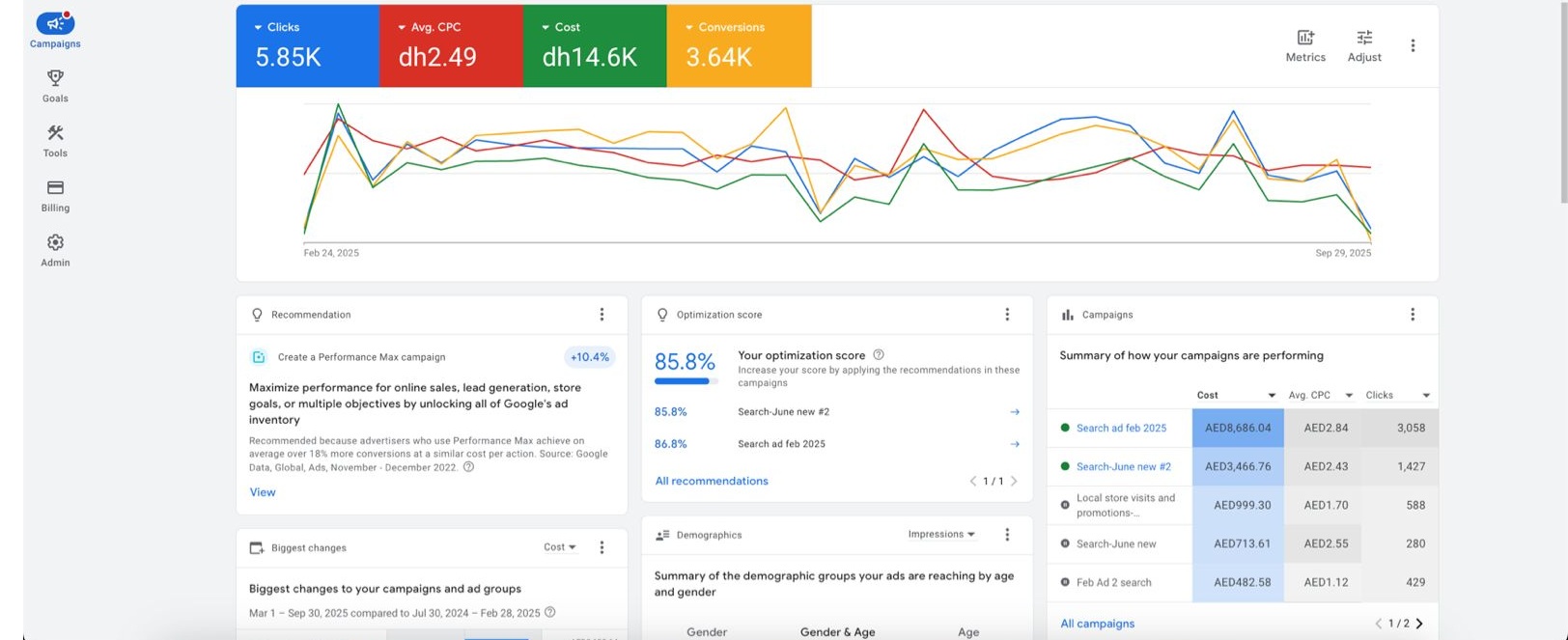Click arrow next to Search-June new #2 score
The image size is (1568, 640).
[x=1015, y=412]
